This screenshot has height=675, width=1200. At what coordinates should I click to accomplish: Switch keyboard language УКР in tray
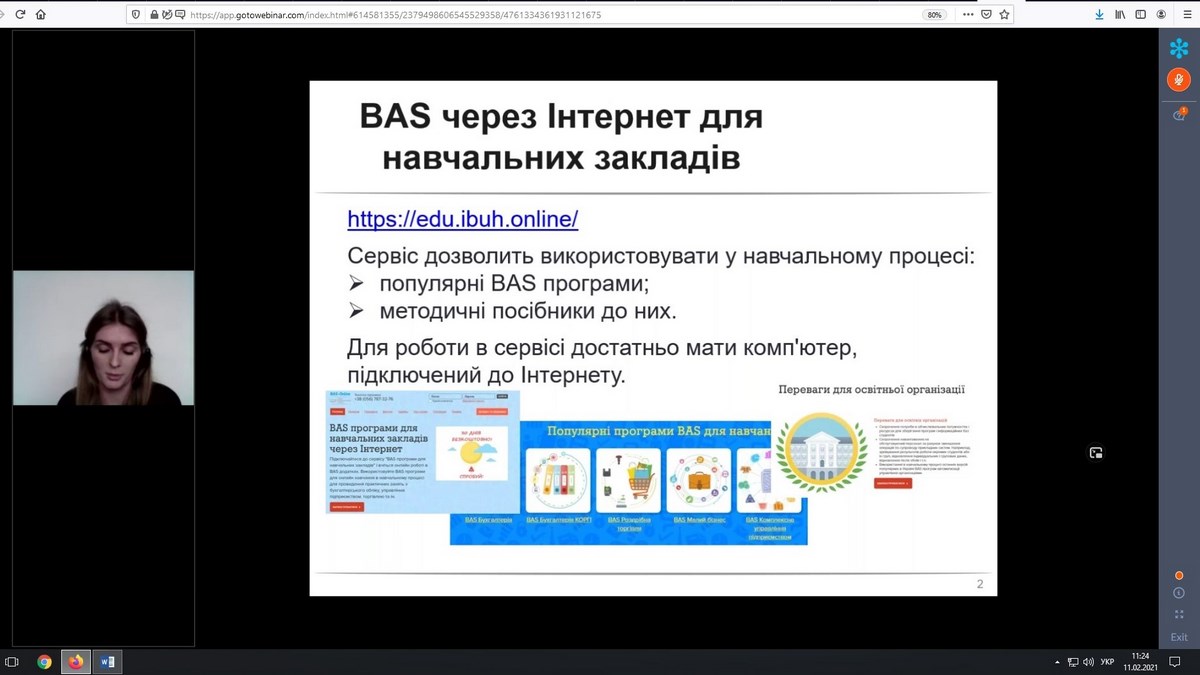pos(1107,662)
